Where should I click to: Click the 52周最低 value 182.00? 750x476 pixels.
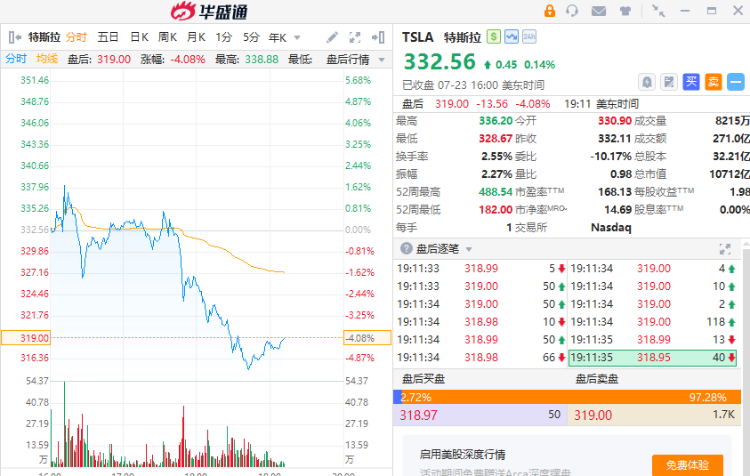pos(496,210)
